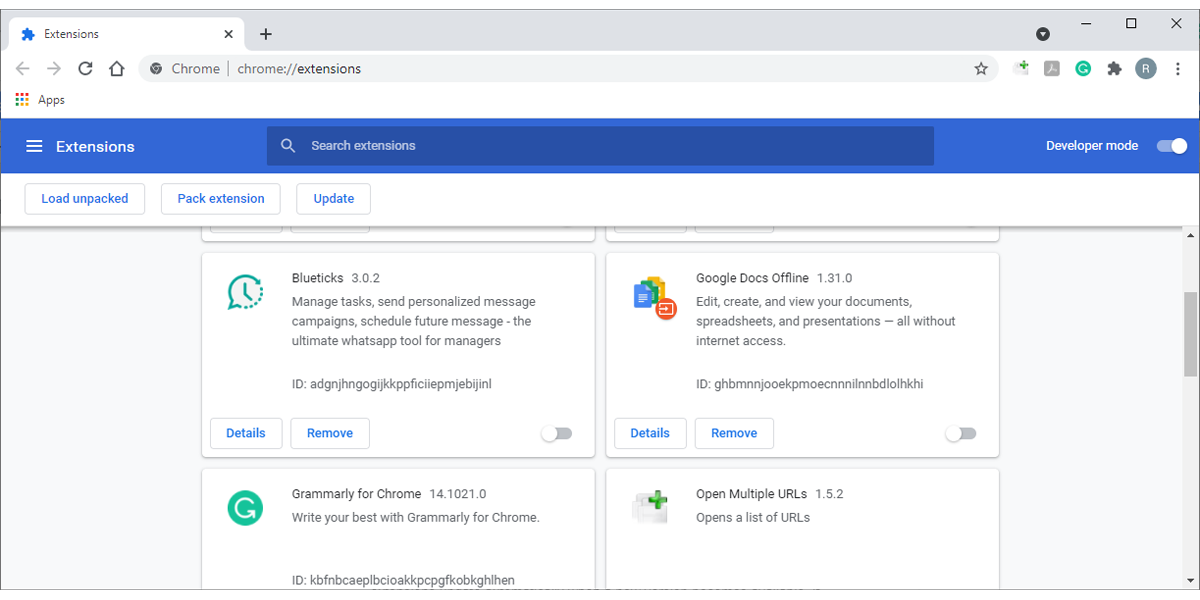Click the Extensions page heading
Image resolution: width=1200 pixels, height=600 pixels.
click(95, 146)
